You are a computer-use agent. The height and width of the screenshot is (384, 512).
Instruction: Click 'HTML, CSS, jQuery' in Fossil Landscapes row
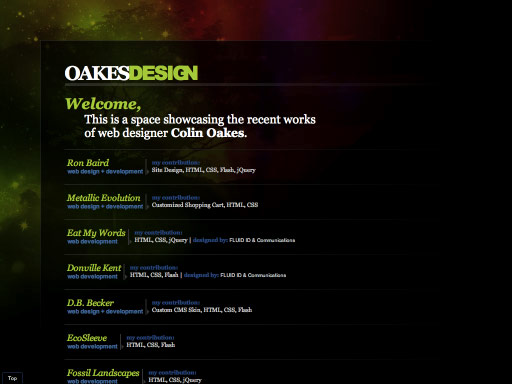(x=175, y=380)
